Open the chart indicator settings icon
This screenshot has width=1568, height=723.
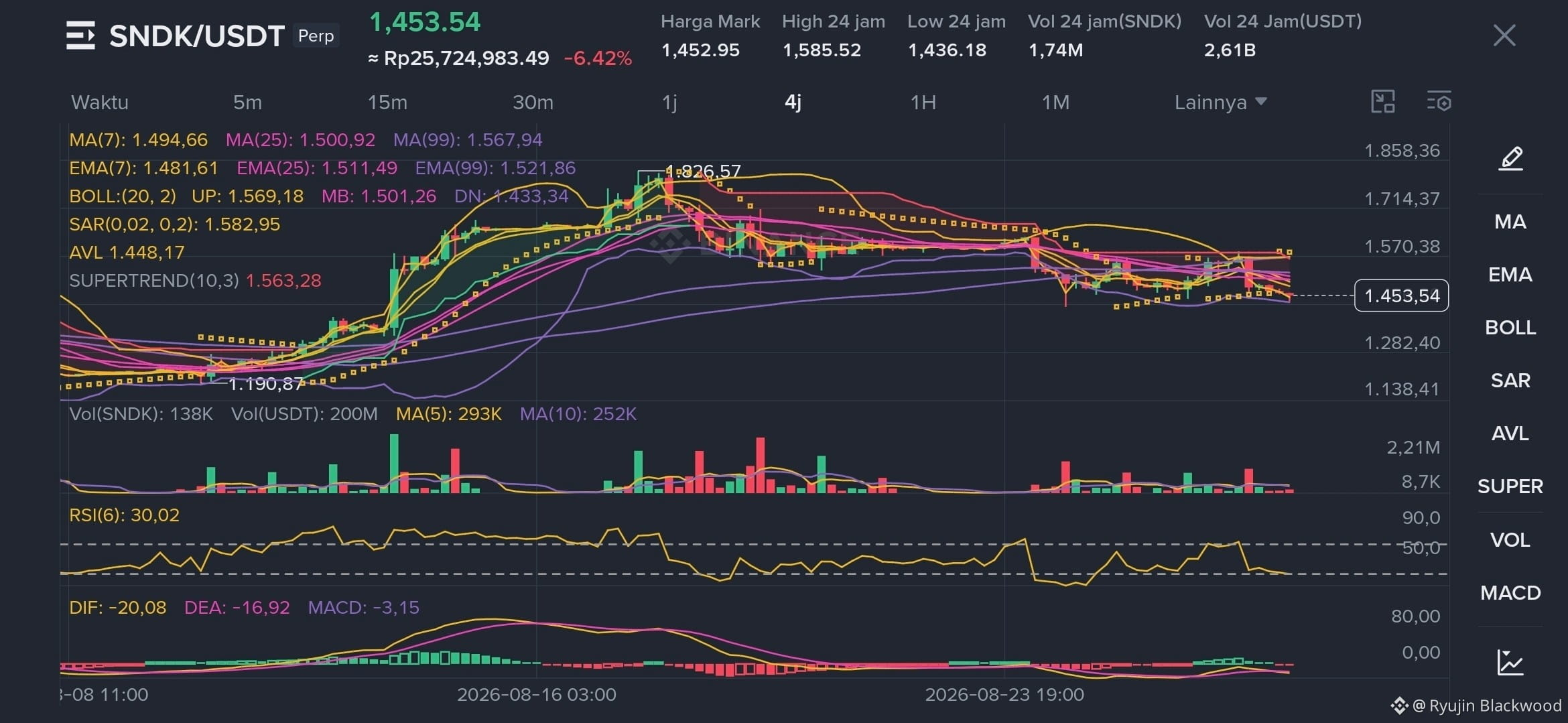click(x=1439, y=102)
